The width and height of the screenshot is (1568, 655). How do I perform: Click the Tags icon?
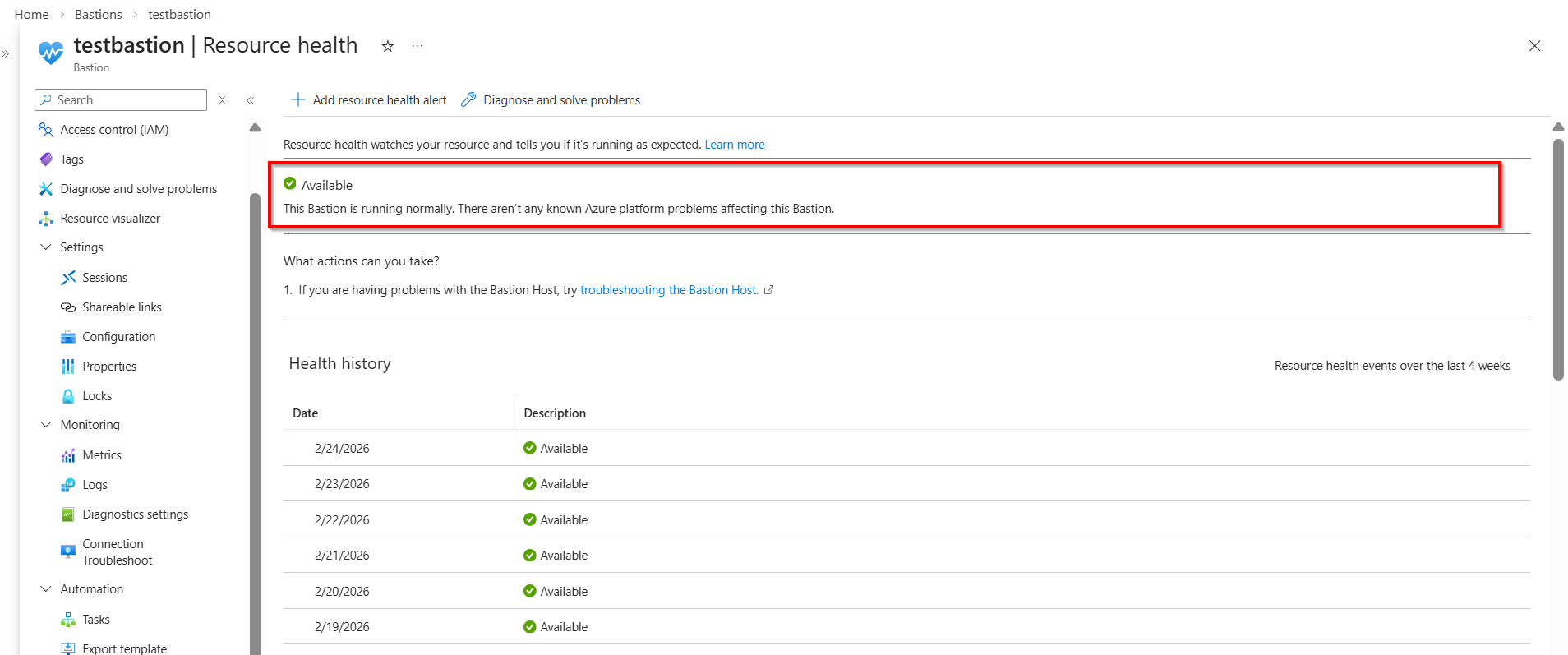[46, 159]
